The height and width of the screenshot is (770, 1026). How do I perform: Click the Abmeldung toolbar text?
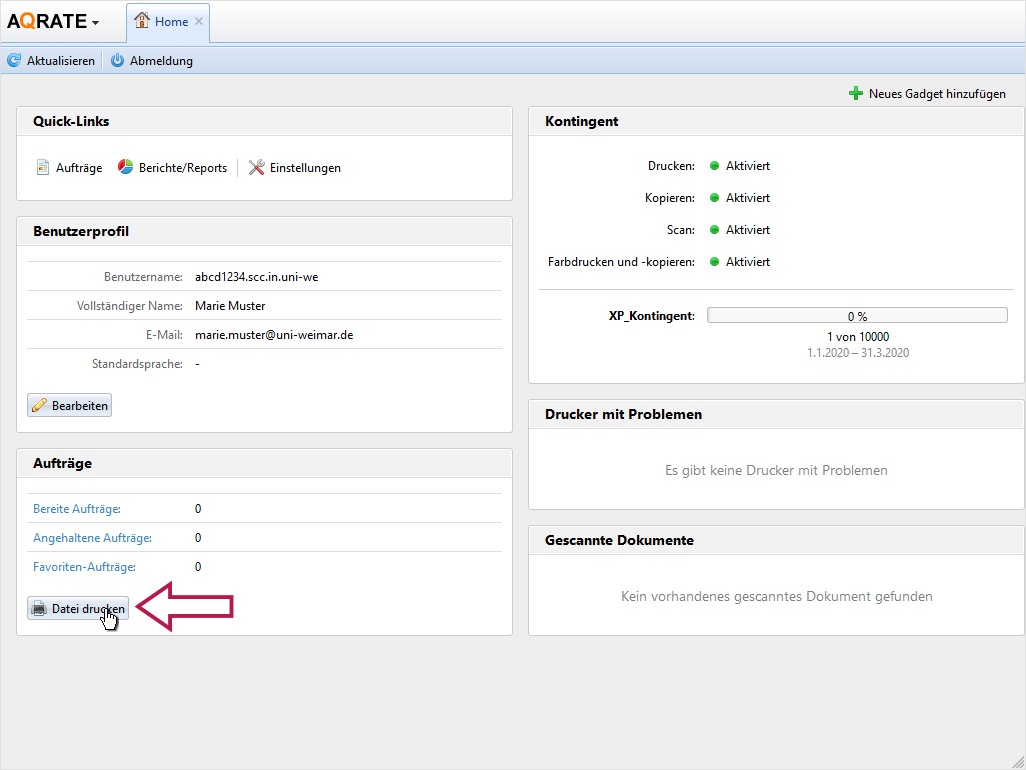(x=161, y=61)
